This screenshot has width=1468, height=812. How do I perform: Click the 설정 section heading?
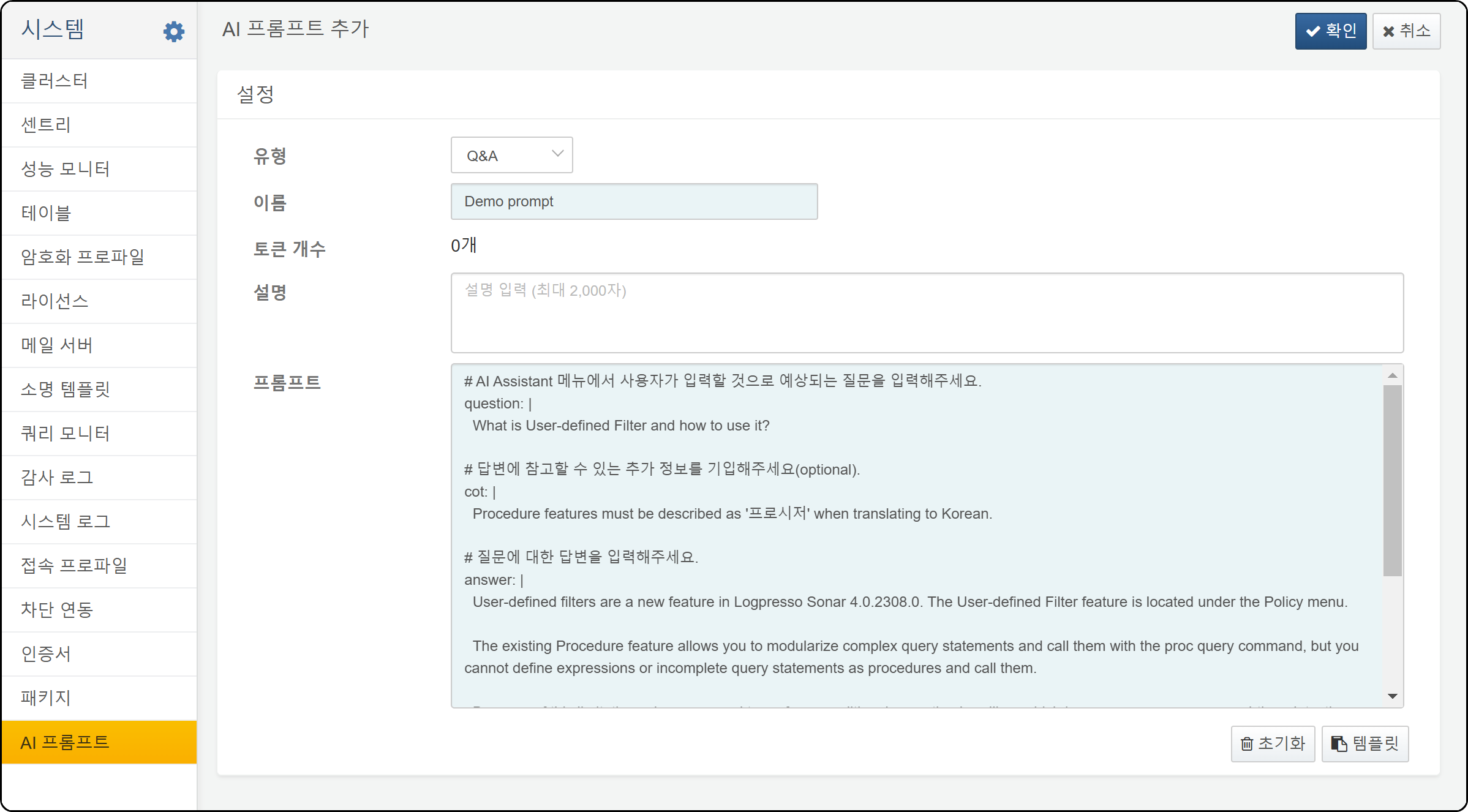point(255,94)
